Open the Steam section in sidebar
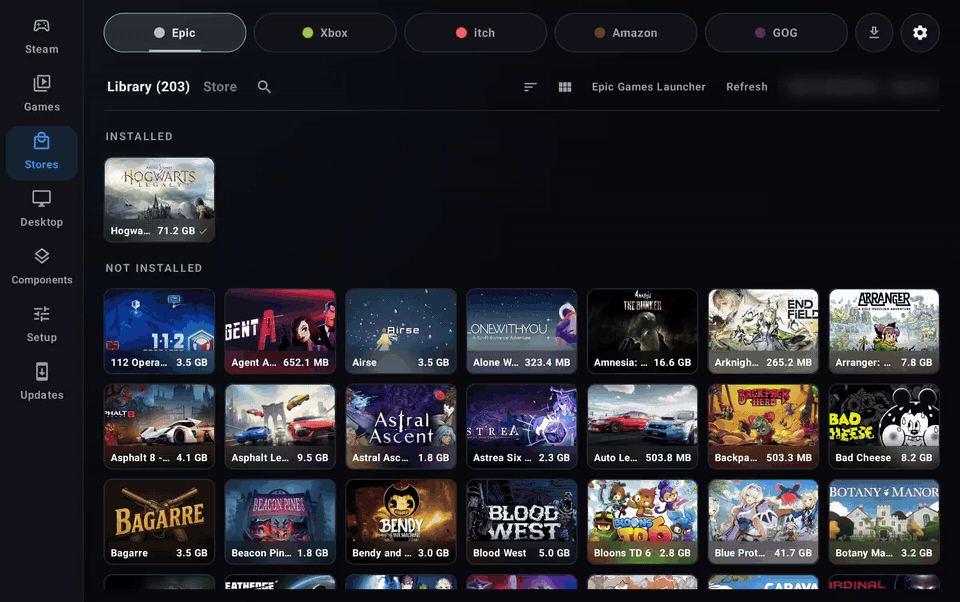This screenshot has width=960, height=602. (42, 37)
